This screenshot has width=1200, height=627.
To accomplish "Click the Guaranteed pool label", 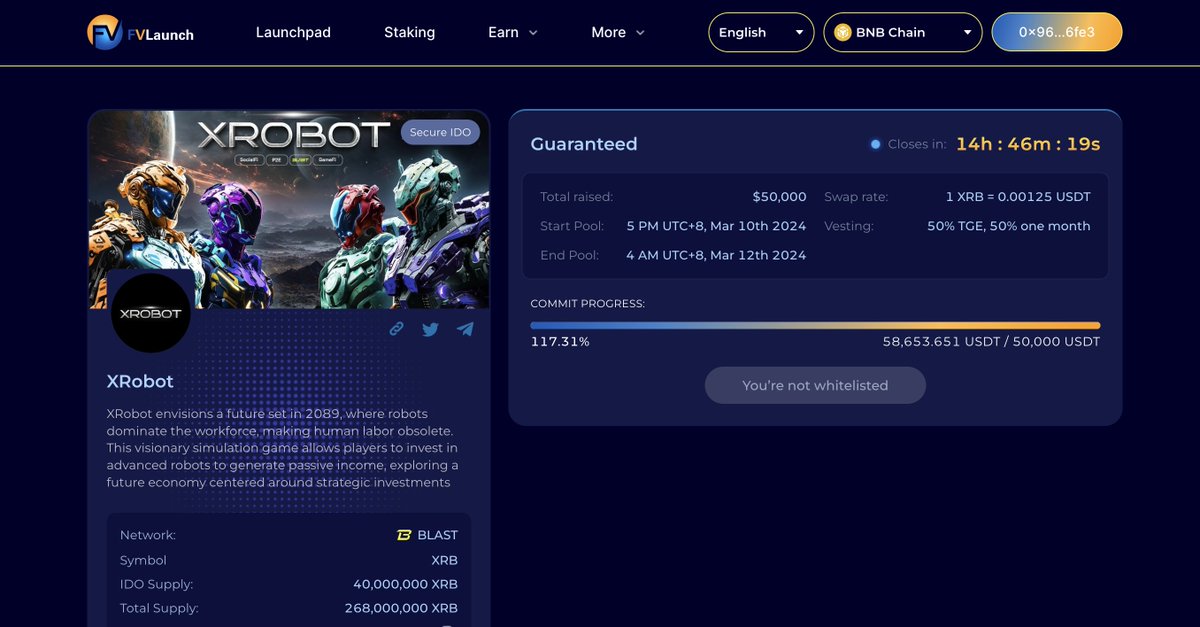I will click(584, 144).
